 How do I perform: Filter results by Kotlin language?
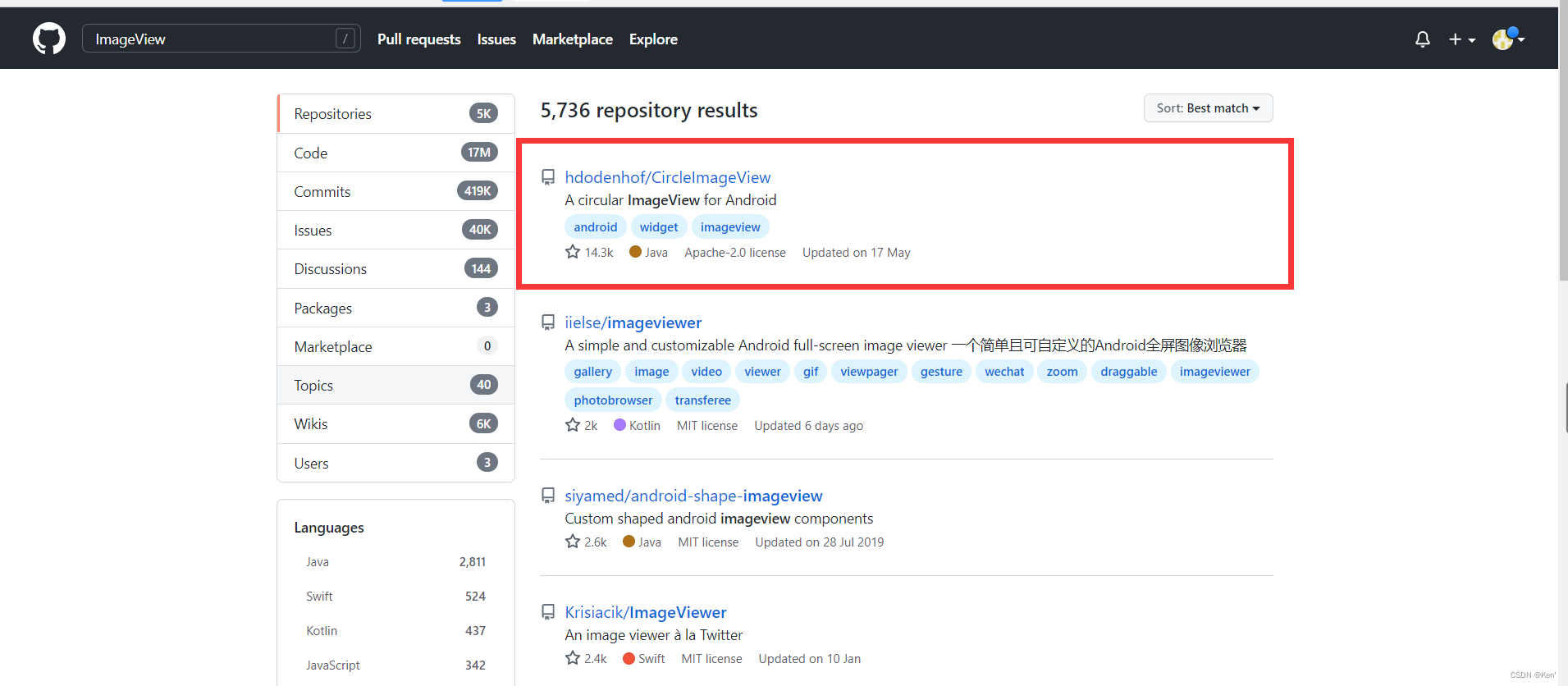[395, 631]
